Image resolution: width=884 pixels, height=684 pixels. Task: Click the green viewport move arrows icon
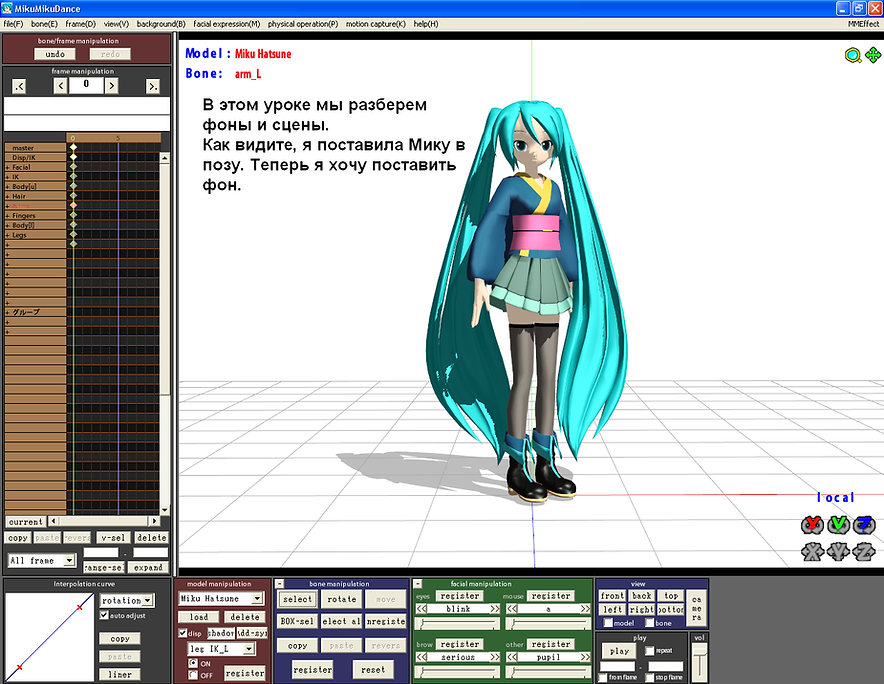pos(873,55)
